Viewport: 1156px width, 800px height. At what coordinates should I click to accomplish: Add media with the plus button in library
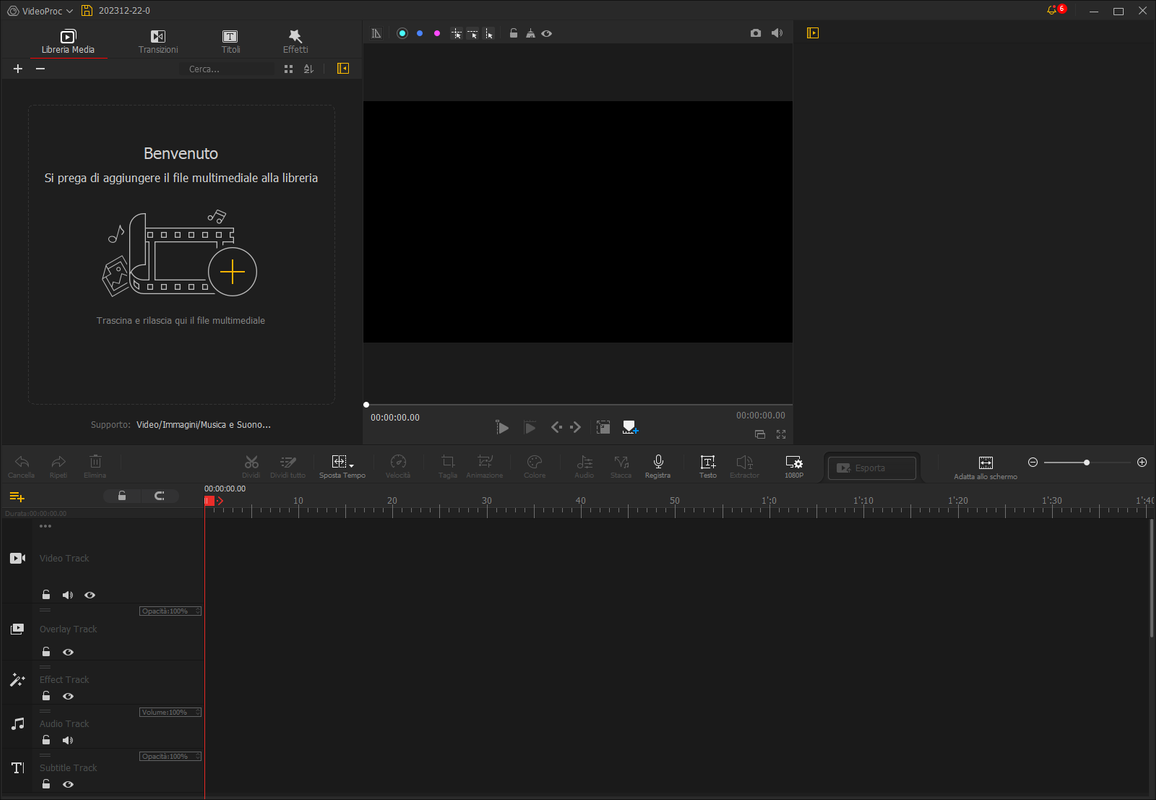(18, 69)
